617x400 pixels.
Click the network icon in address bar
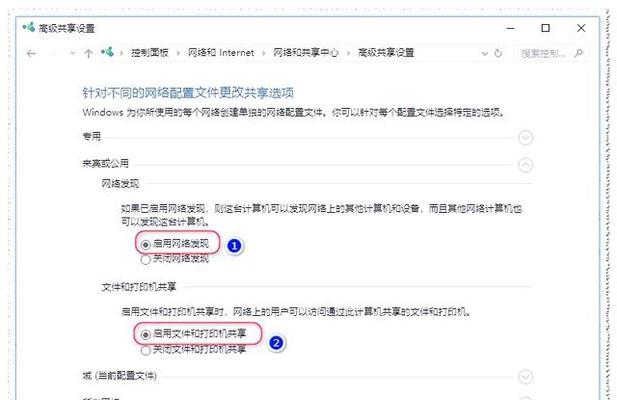107,52
